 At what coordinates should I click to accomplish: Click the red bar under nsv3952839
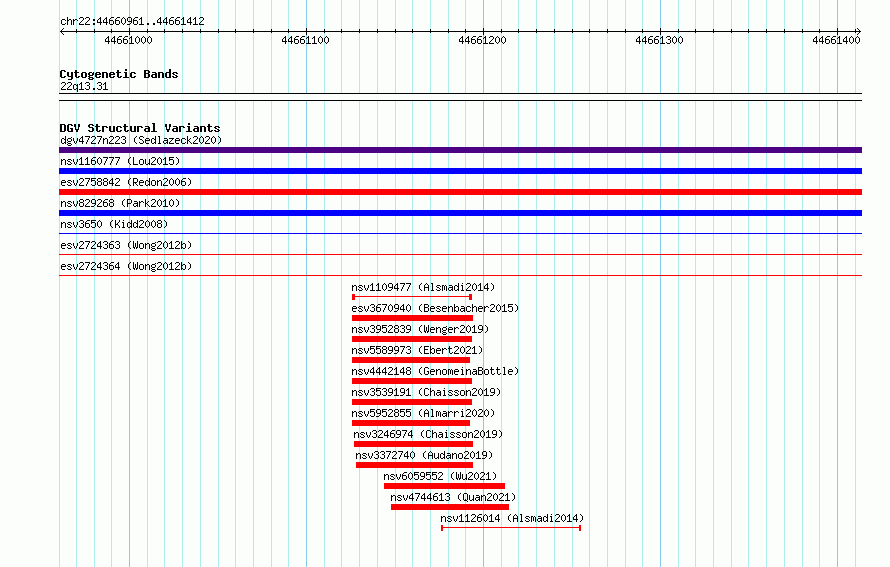412,339
